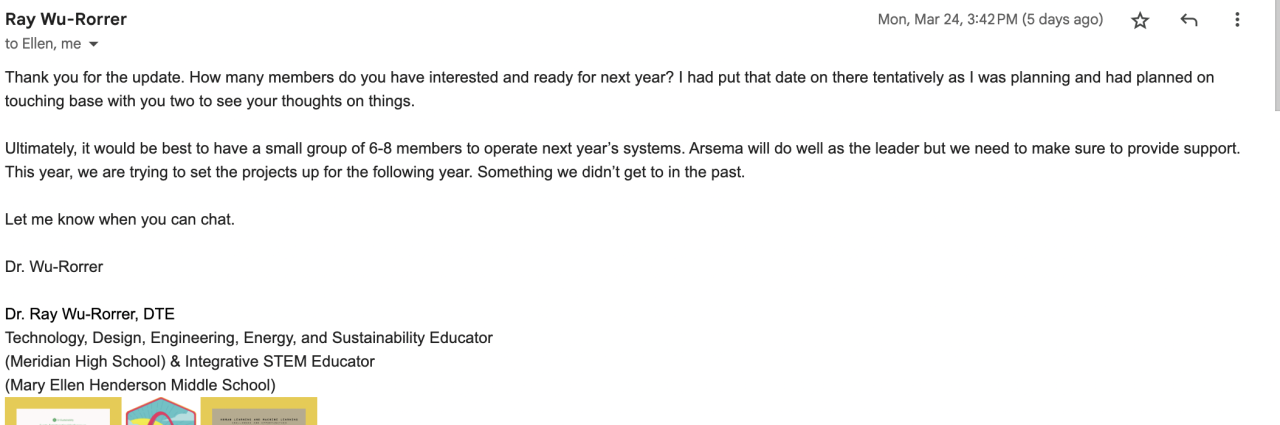Click the Mon, Mar 24 timestamp
Viewport: 1280px width, 425px height.
point(990,20)
